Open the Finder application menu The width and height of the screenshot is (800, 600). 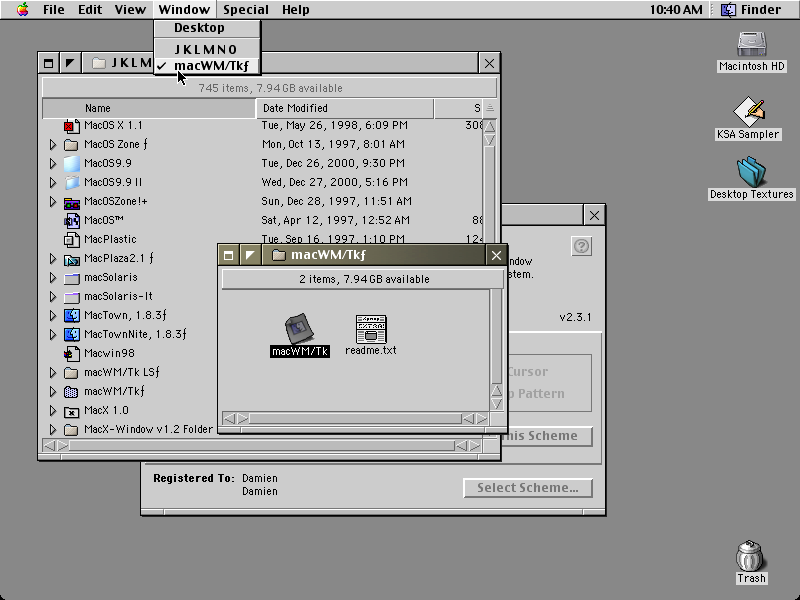tap(752, 9)
